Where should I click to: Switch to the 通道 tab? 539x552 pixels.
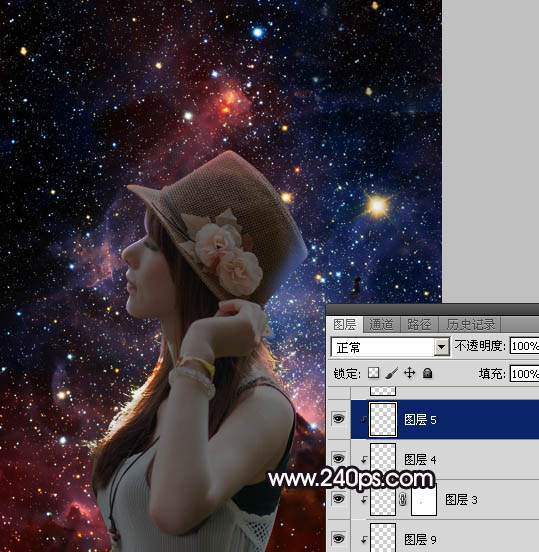pyautogui.click(x=381, y=324)
